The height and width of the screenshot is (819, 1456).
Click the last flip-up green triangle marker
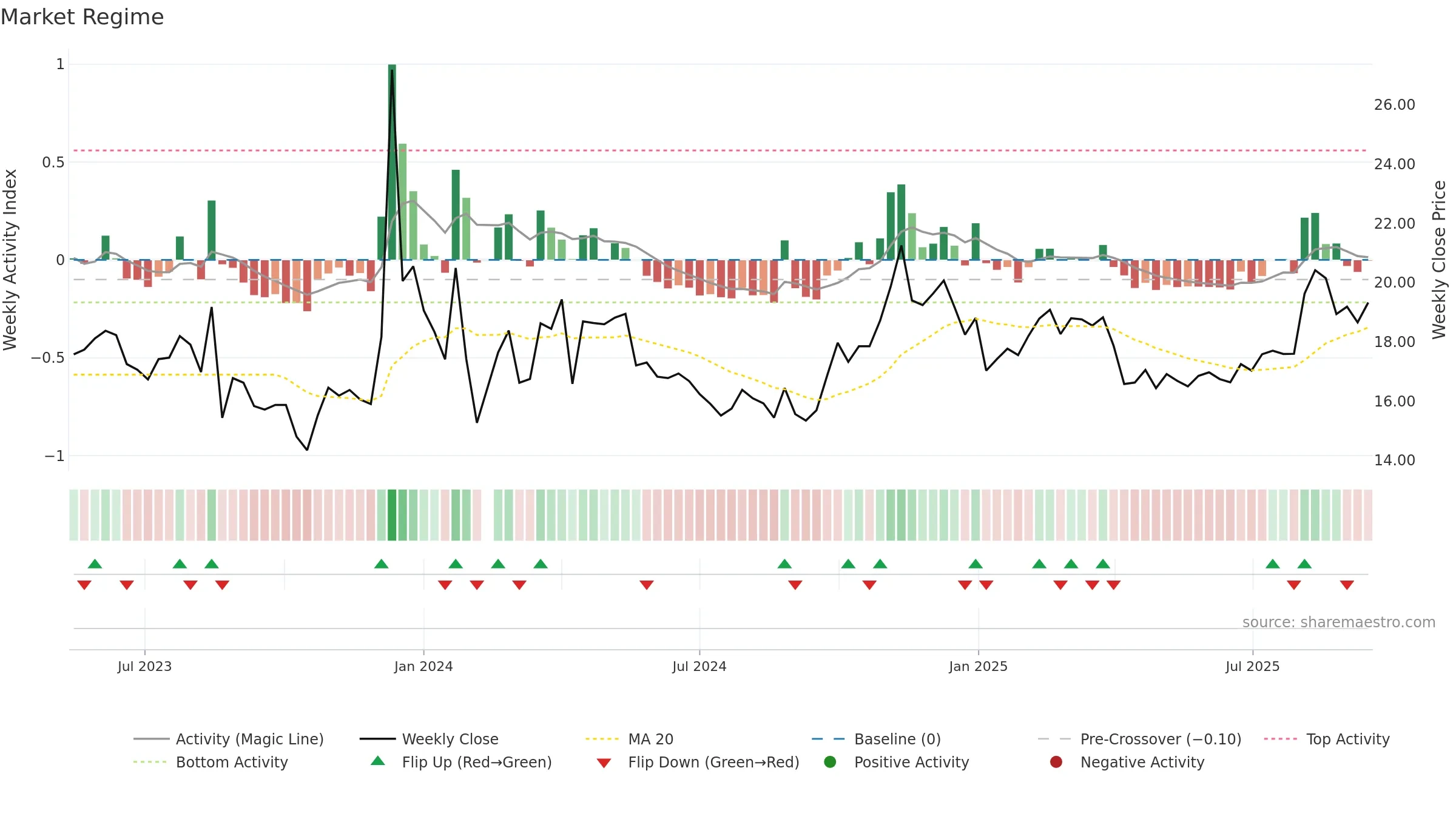pyautogui.click(x=1304, y=564)
